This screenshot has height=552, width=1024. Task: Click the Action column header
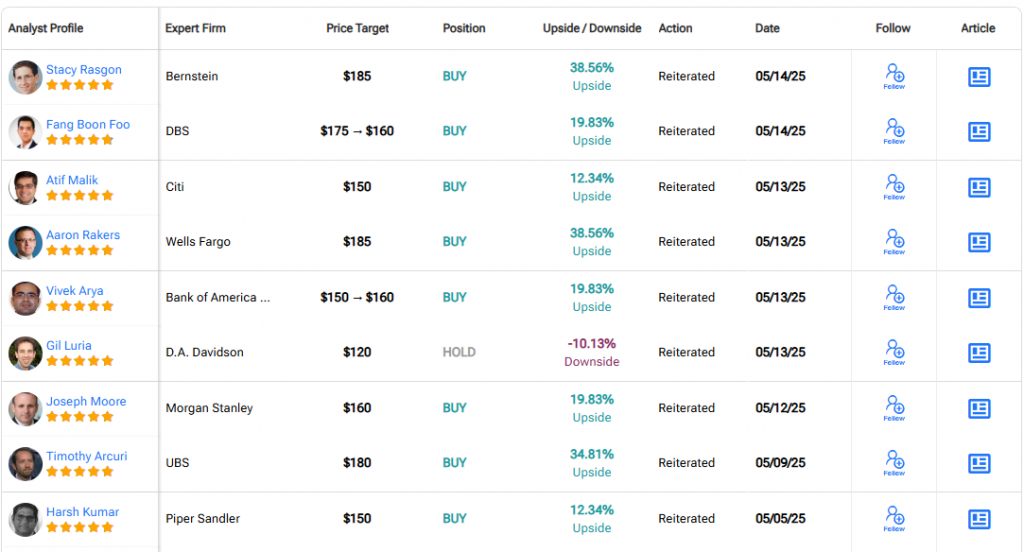click(x=675, y=28)
